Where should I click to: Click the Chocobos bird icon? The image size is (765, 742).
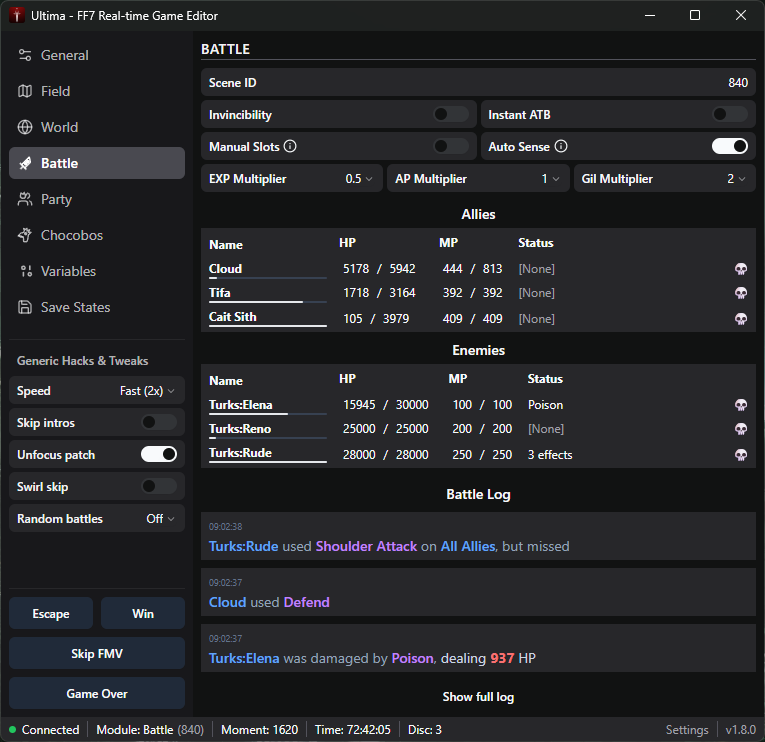point(25,235)
